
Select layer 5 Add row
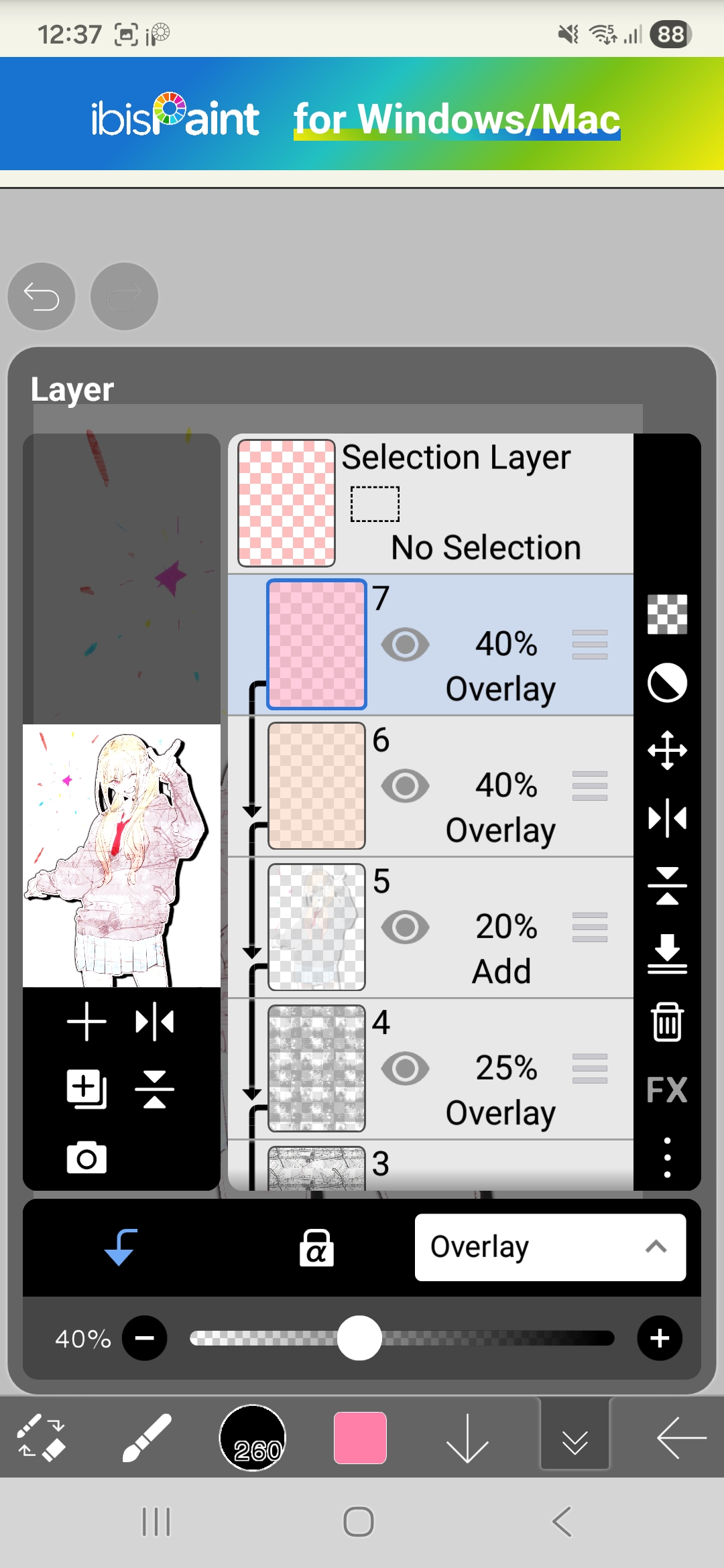pyautogui.click(x=430, y=927)
